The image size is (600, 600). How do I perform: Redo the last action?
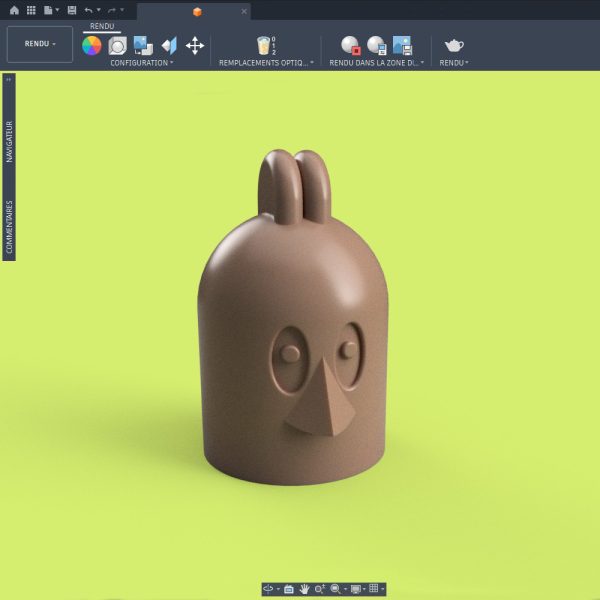click(x=112, y=10)
